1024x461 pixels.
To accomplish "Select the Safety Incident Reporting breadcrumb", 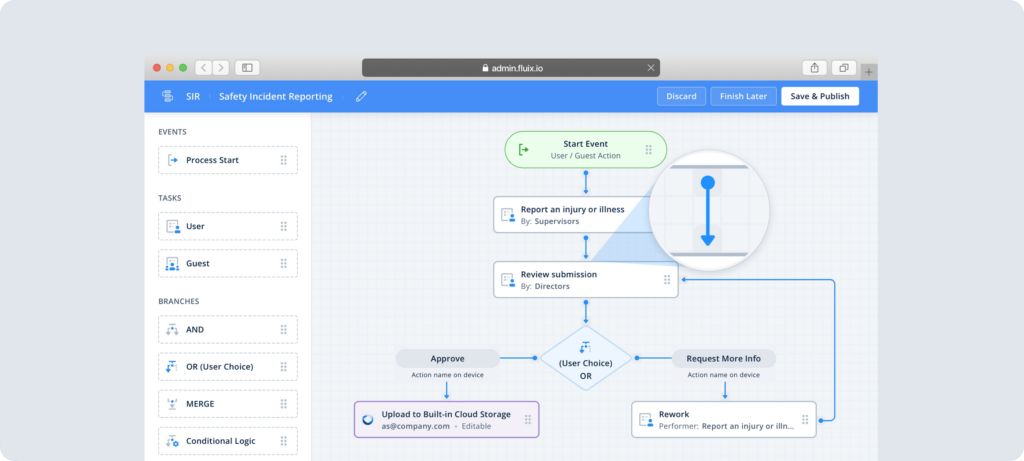I will click(x=276, y=96).
